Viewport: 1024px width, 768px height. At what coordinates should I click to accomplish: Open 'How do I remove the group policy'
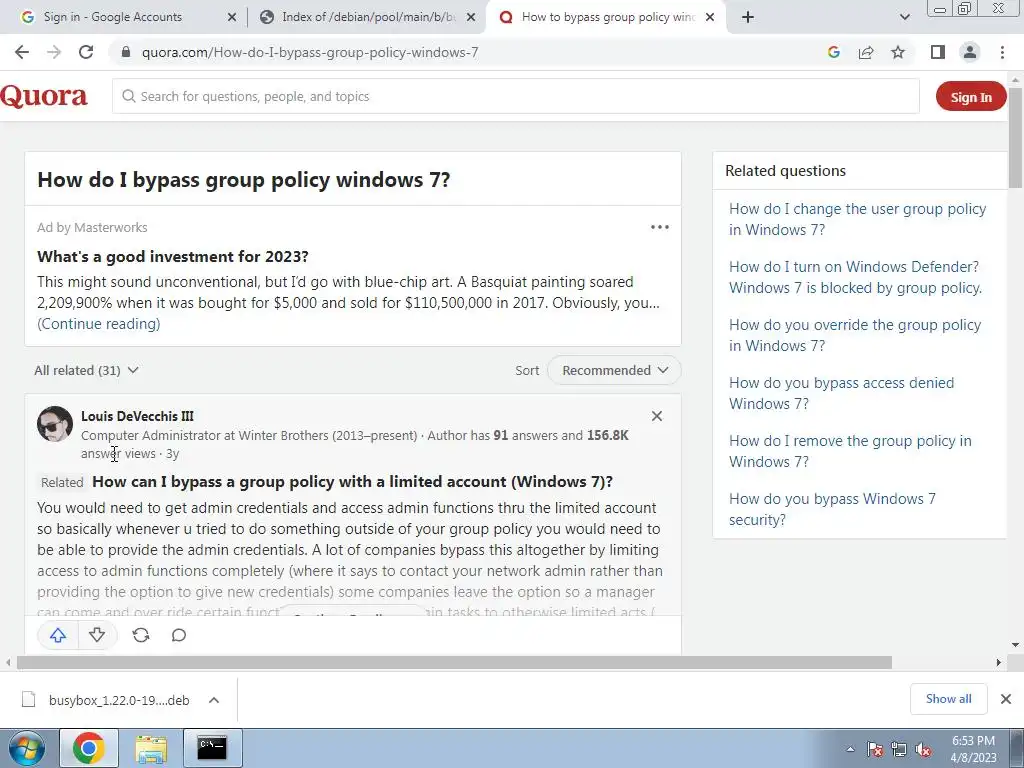coord(850,451)
